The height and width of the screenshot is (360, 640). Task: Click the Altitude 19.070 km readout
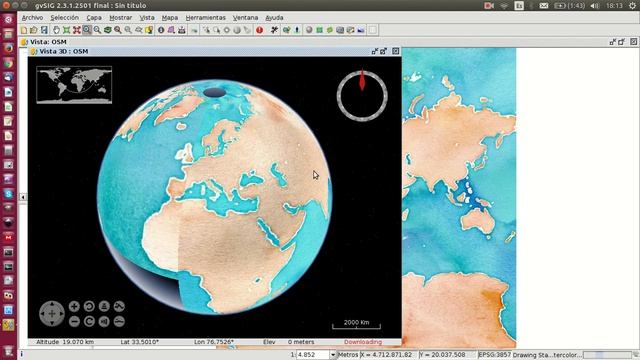[x=65, y=342]
